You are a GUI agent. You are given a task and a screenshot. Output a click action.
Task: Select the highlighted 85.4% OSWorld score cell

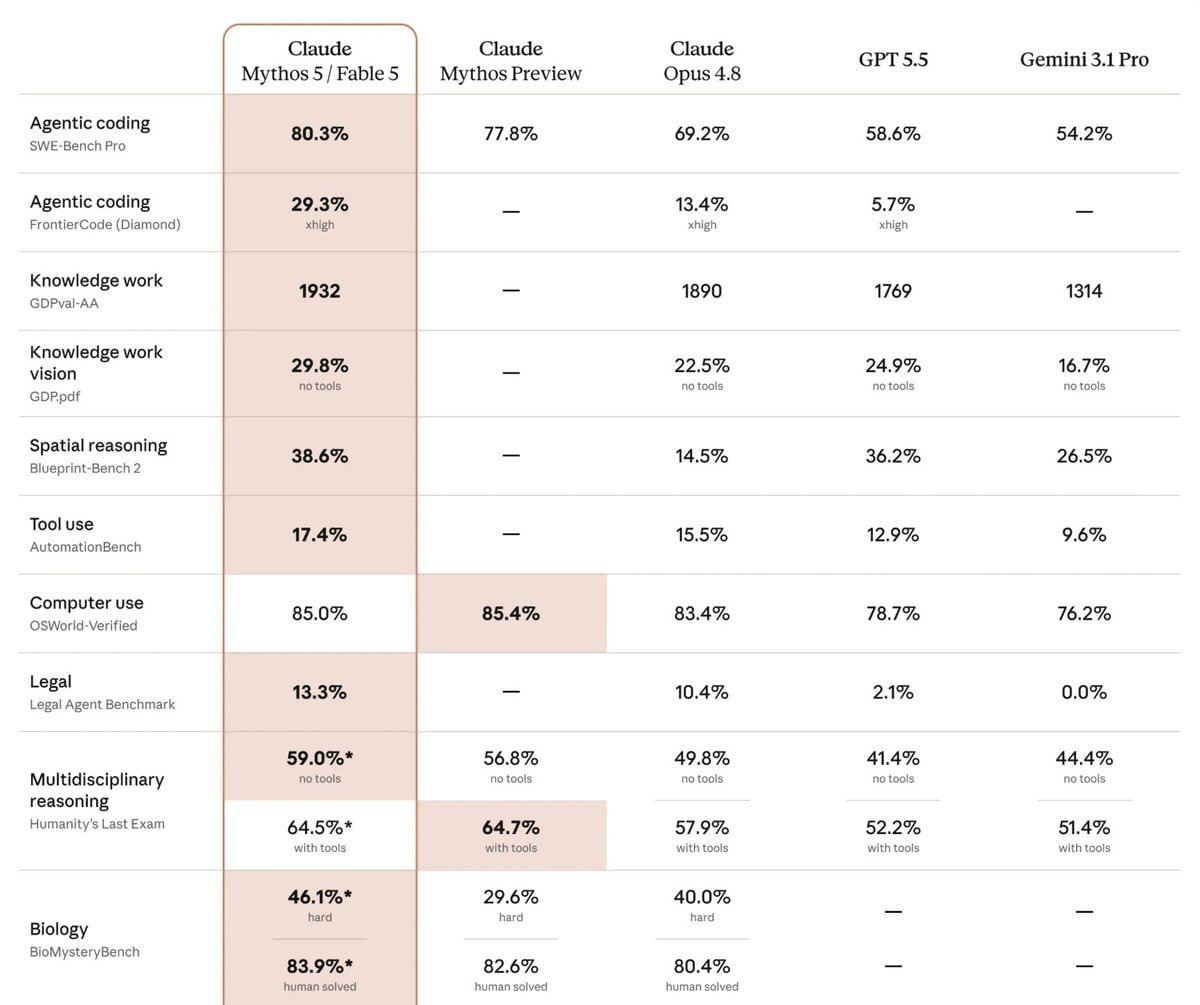pyautogui.click(x=511, y=613)
